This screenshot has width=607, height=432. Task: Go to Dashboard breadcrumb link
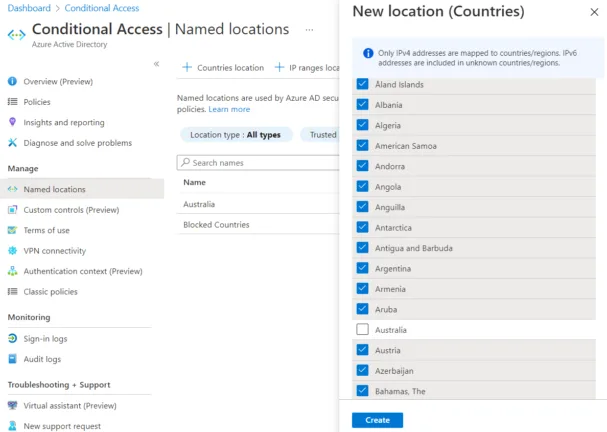pyautogui.click(x=29, y=8)
